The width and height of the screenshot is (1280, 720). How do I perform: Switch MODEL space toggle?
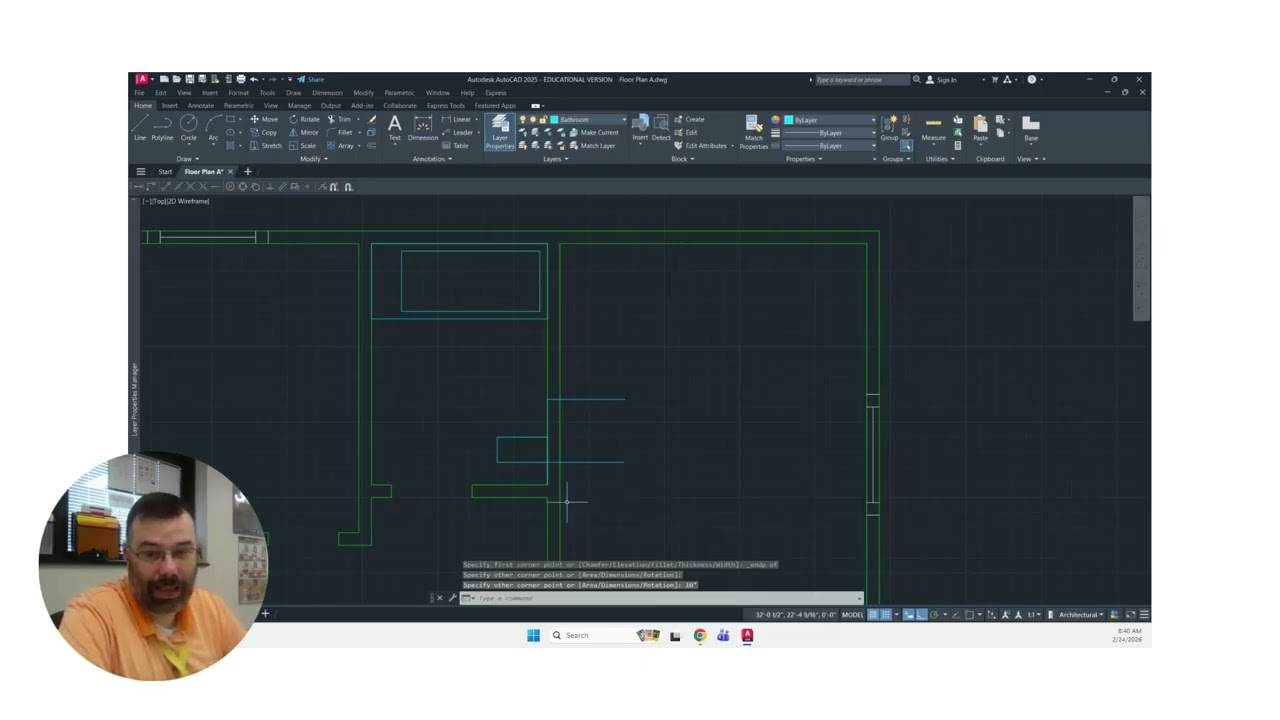click(x=852, y=615)
